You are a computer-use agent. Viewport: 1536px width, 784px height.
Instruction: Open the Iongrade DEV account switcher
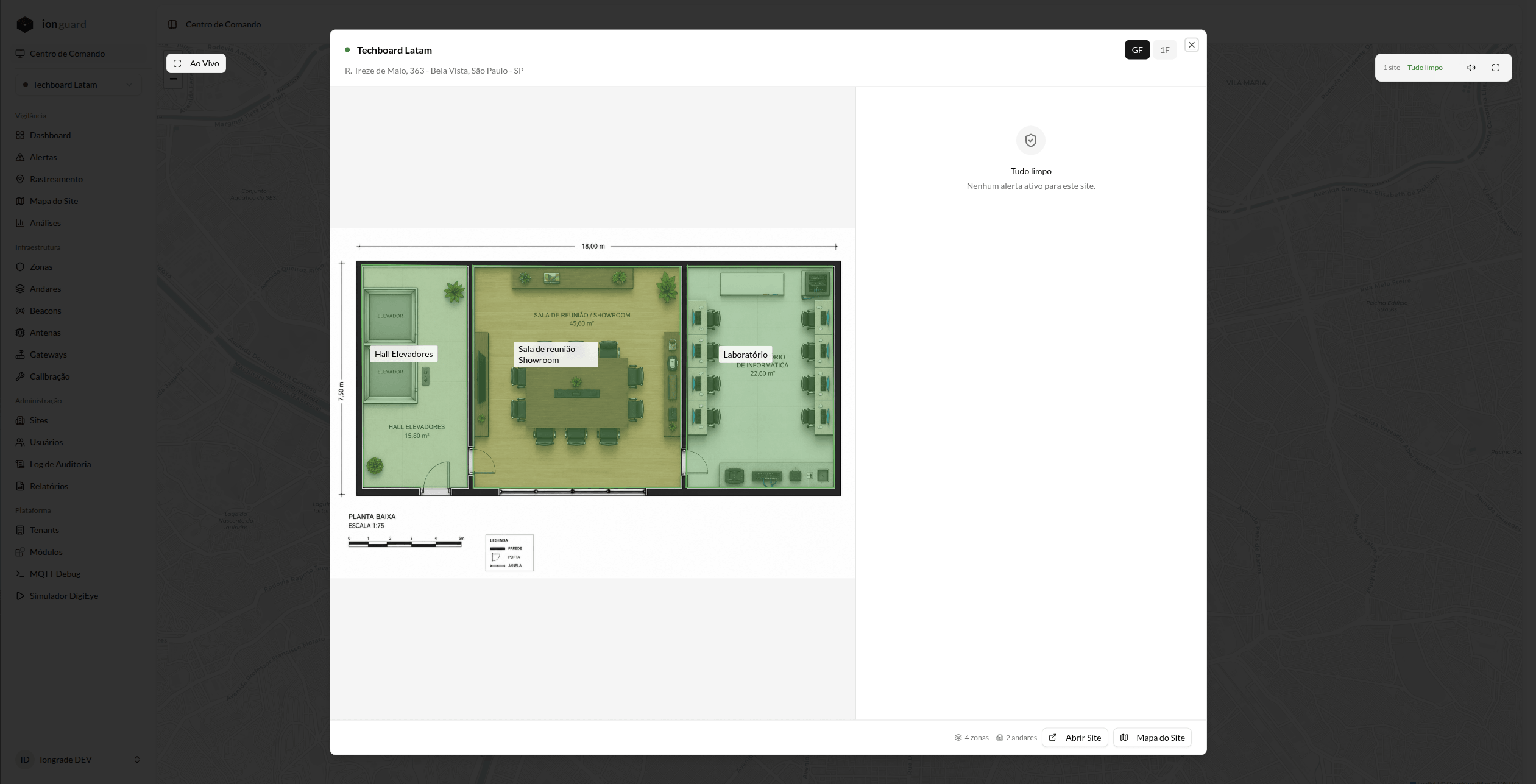[78, 760]
